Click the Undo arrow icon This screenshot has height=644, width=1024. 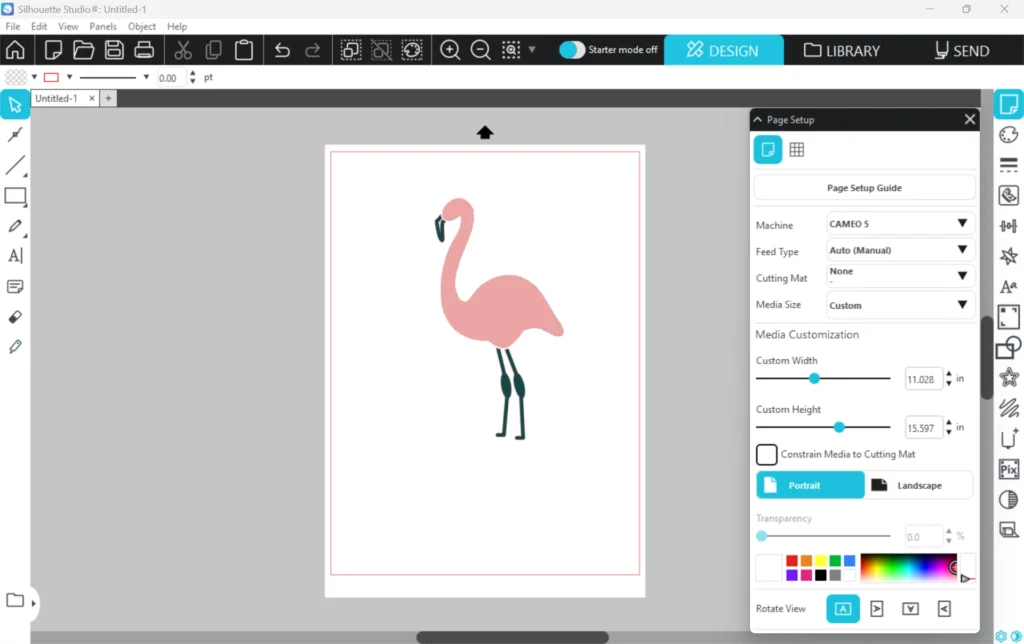pyautogui.click(x=282, y=50)
